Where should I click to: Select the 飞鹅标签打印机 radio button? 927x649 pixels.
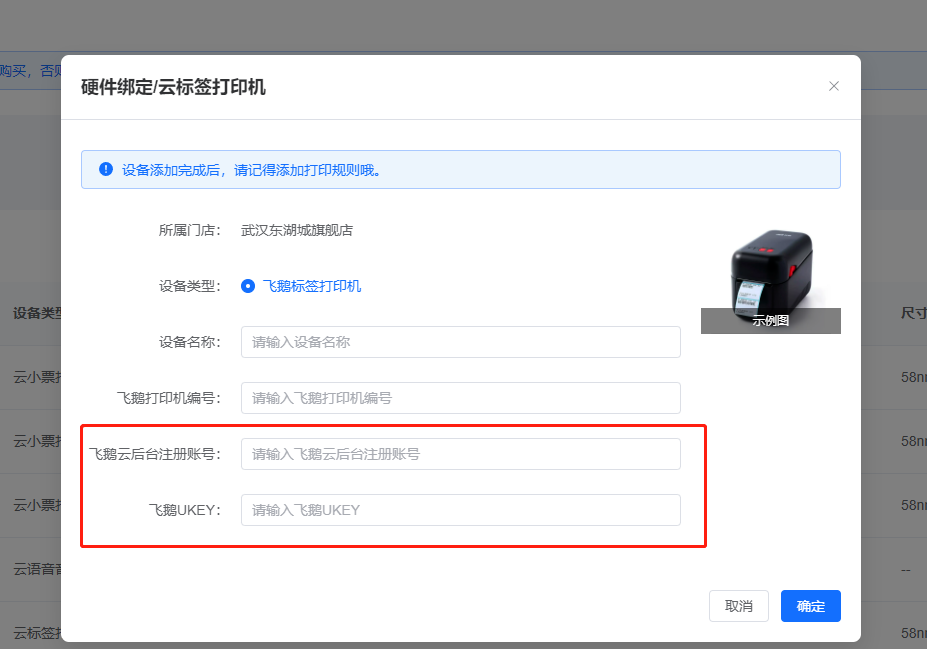tap(248, 286)
